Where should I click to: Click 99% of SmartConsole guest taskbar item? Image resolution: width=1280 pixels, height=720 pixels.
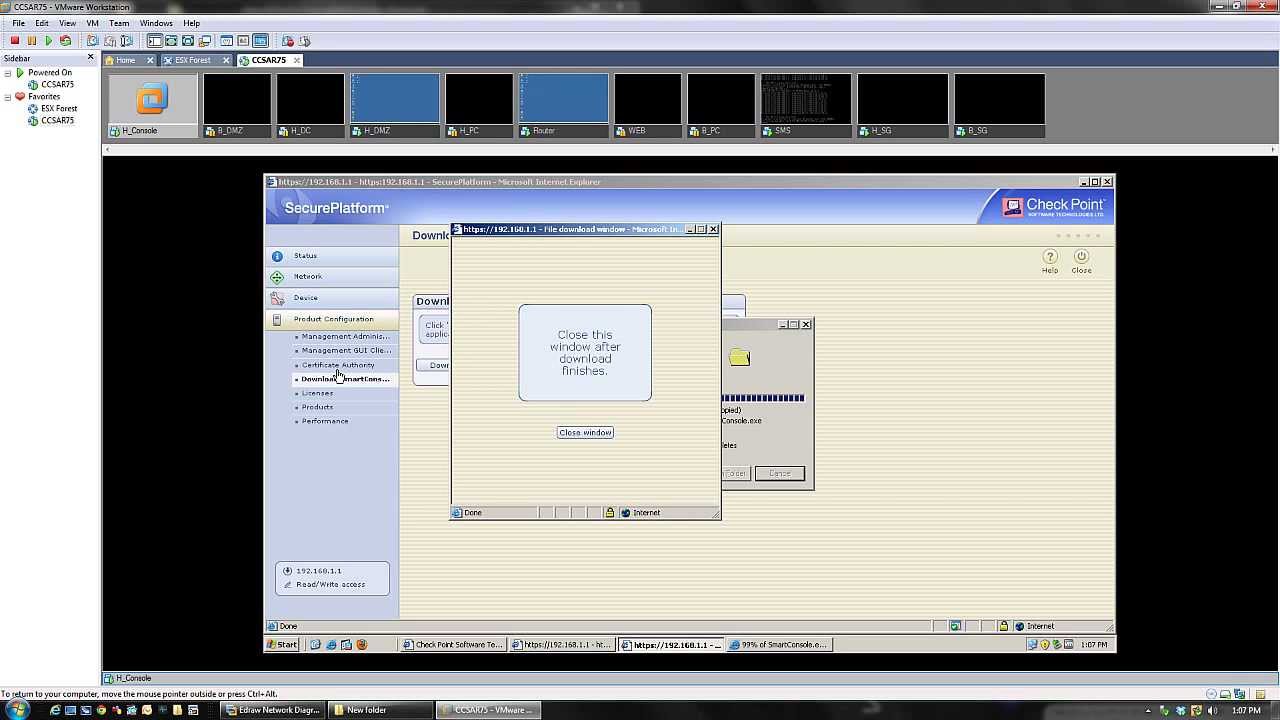point(779,645)
